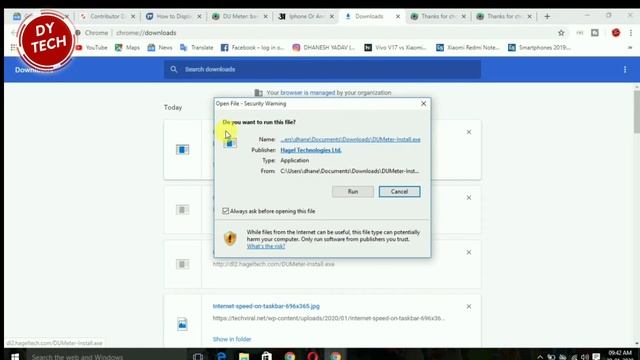
Task: Close the Downloads tab
Action: 398,16
